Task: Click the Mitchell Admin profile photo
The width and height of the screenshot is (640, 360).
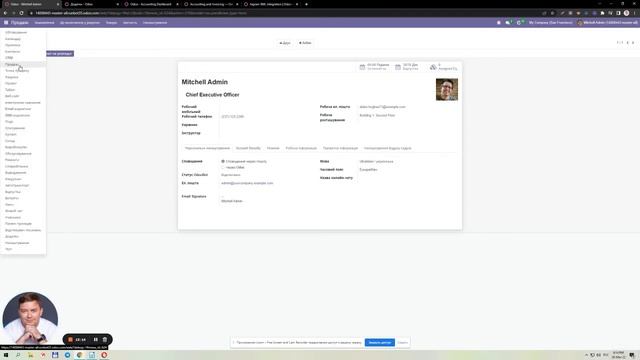Action: click(447, 89)
